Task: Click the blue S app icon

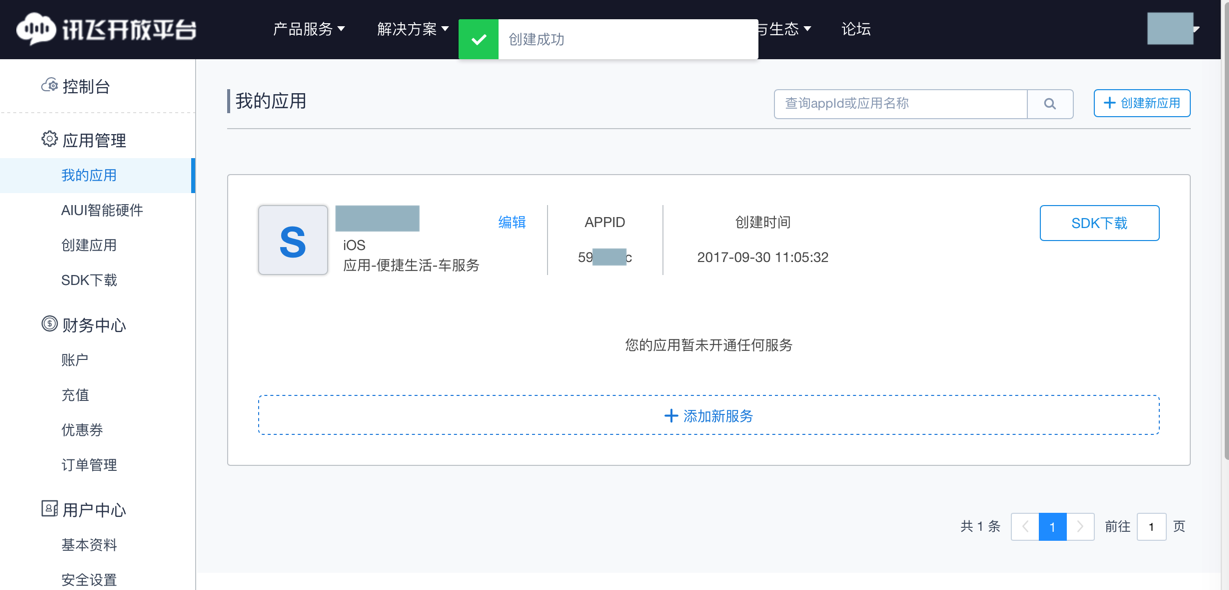Action: [x=293, y=240]
